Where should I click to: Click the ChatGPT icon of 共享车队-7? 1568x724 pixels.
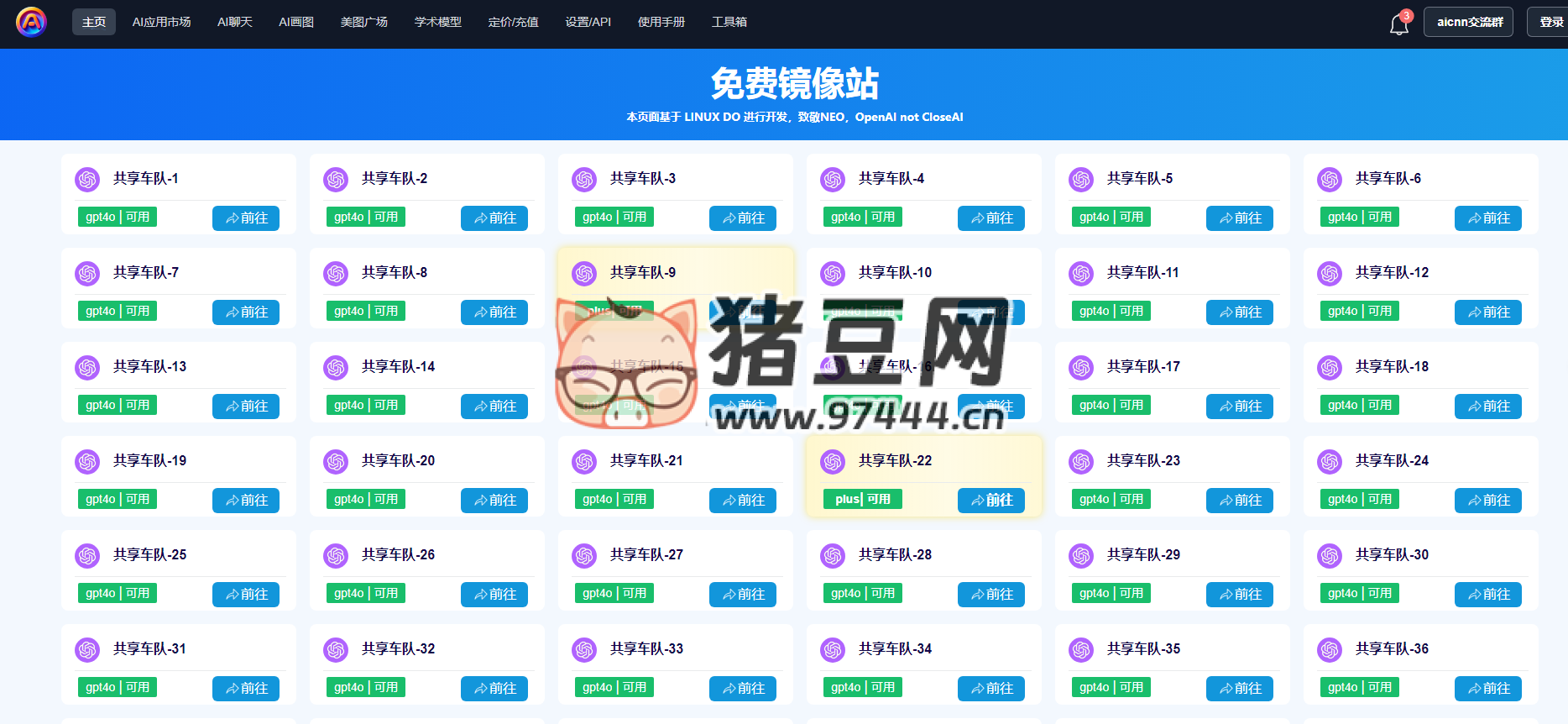[87, 273]
